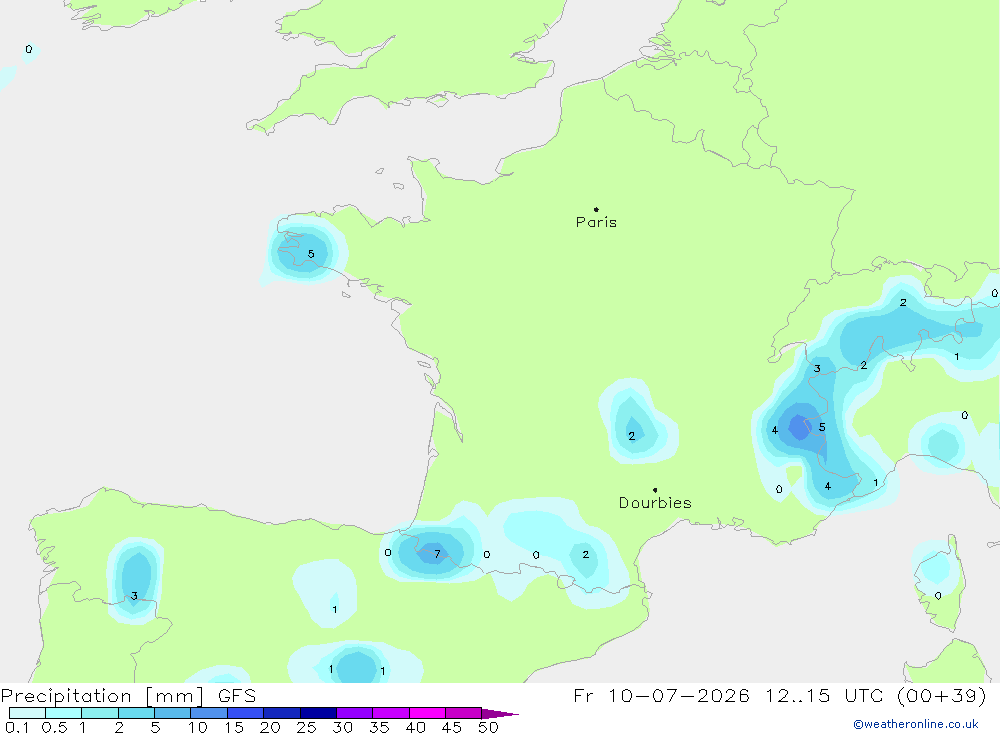Click the '35' legend scale label
This screenshot has height=733, width=1000.
coord(379,727)
